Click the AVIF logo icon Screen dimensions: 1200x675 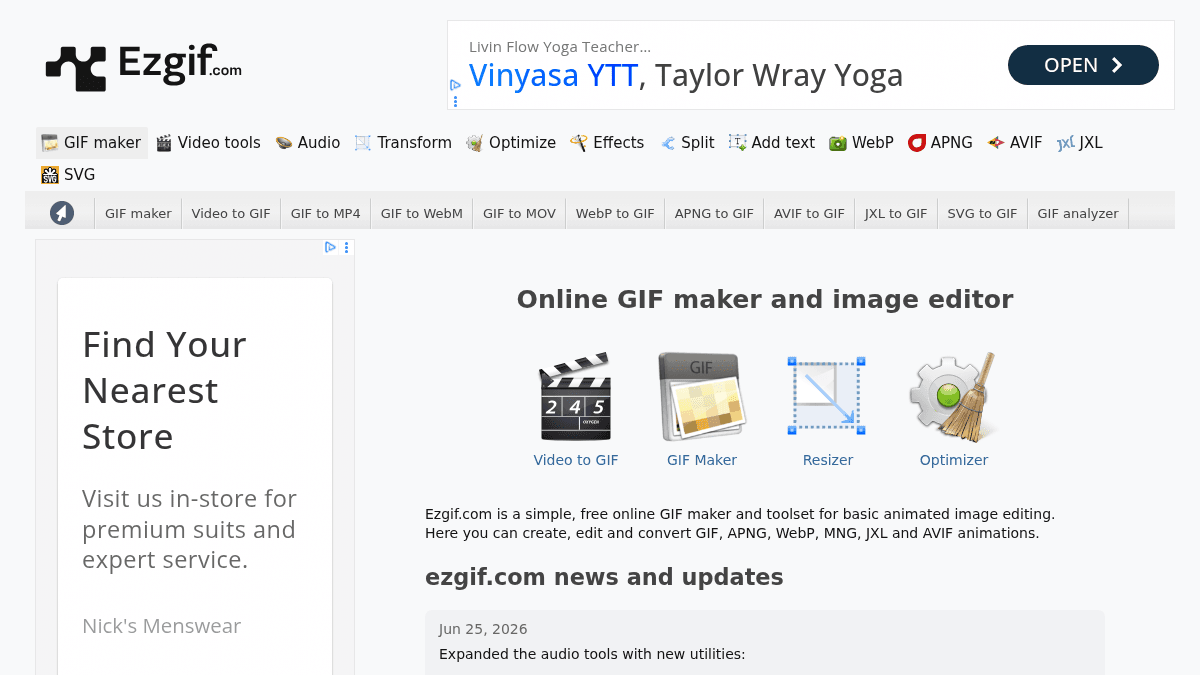point(996,143)
